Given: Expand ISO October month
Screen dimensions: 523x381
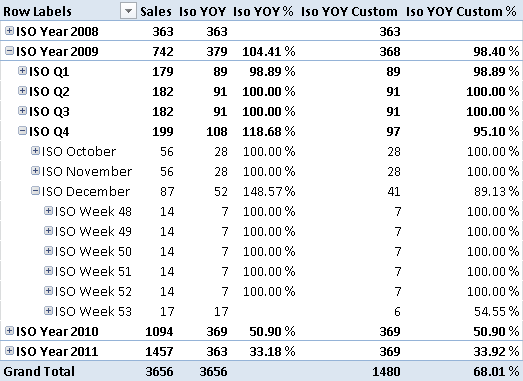Looking at the screenshot, I should 35,150.
